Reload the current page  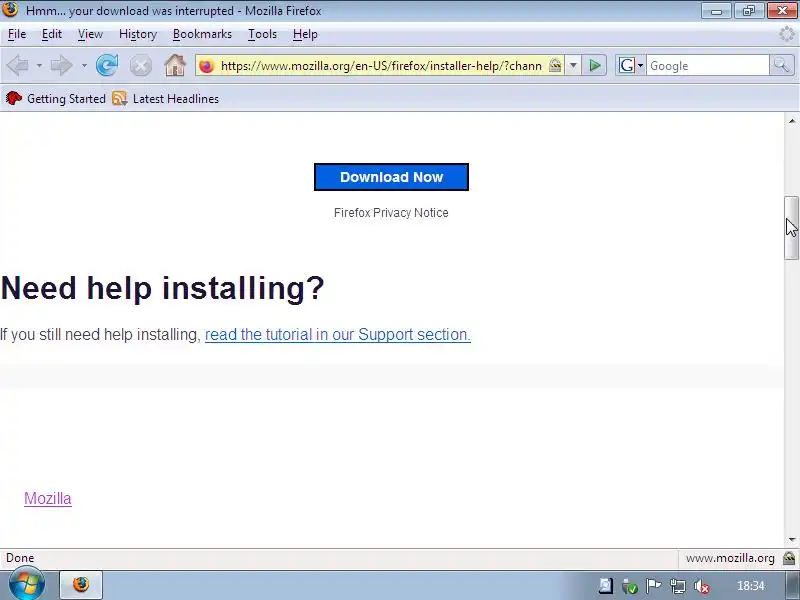(107, 65)
